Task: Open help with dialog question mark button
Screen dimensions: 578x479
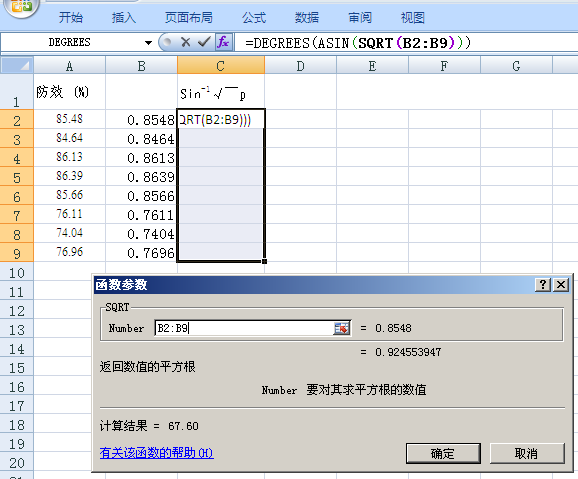Action: [x=543, y=285]
